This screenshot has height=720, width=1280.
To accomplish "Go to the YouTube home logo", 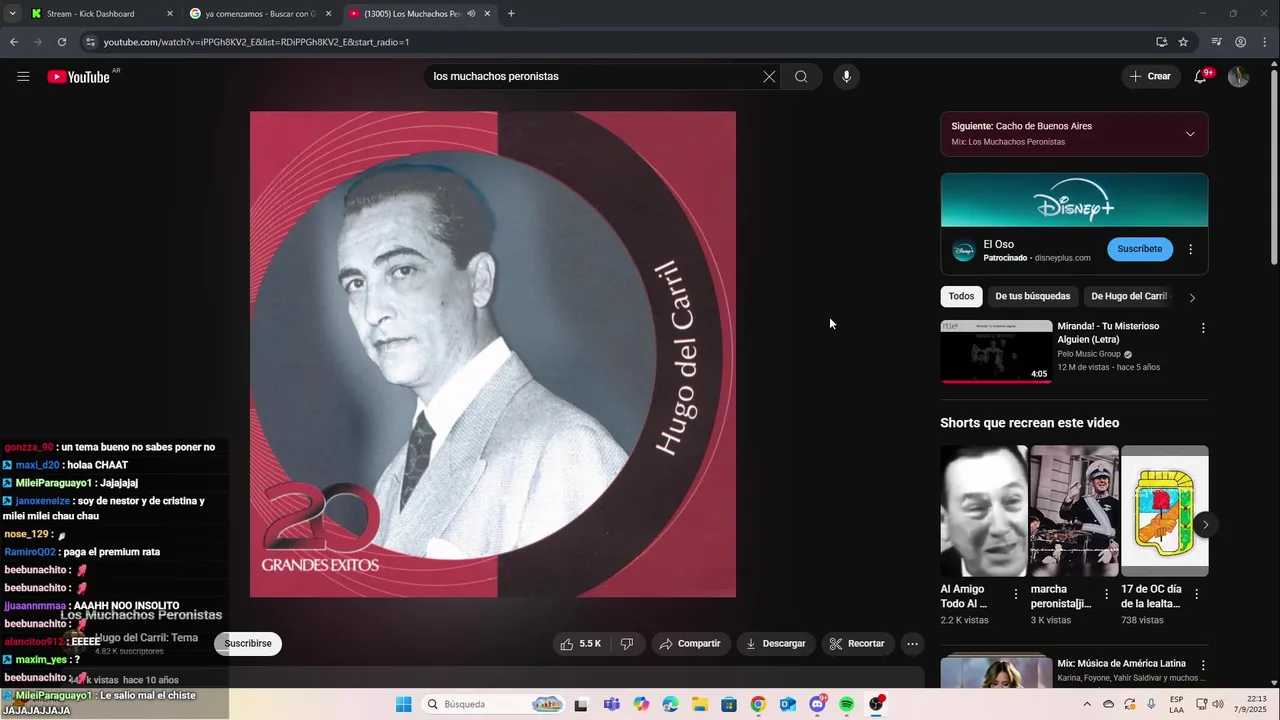I will point(78,77).
